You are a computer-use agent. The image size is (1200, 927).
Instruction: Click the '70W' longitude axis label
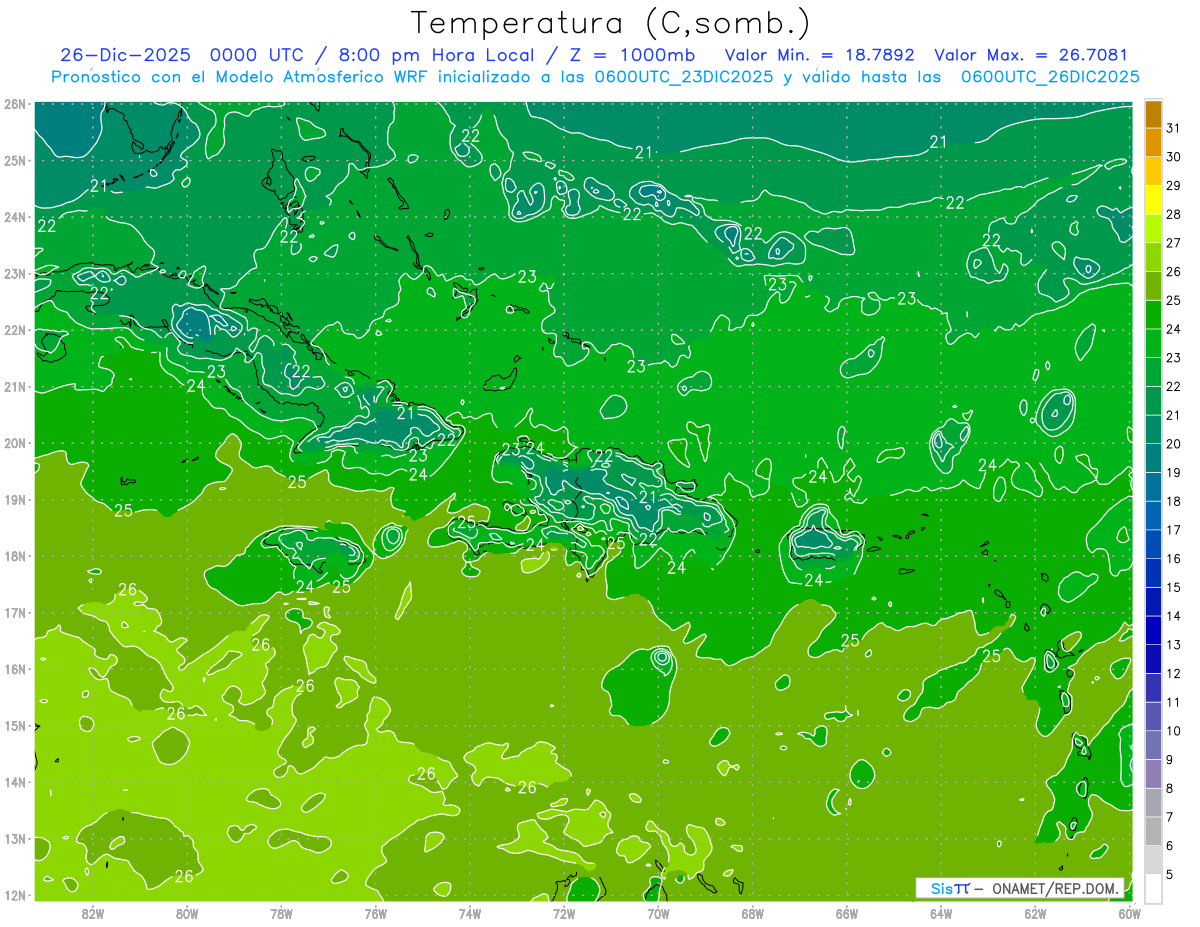tap(658, 913)
